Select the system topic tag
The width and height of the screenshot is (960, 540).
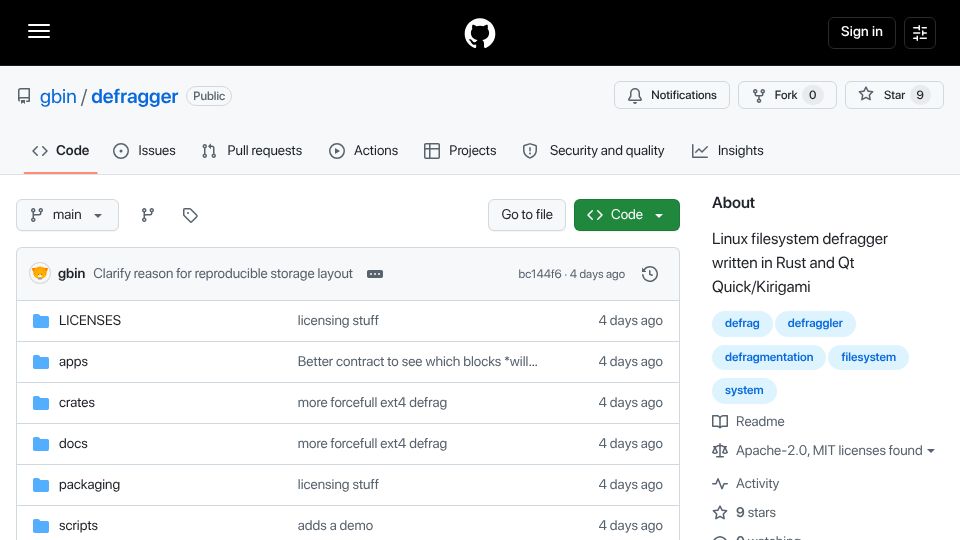pyautogui.click(x=744, y=390)
